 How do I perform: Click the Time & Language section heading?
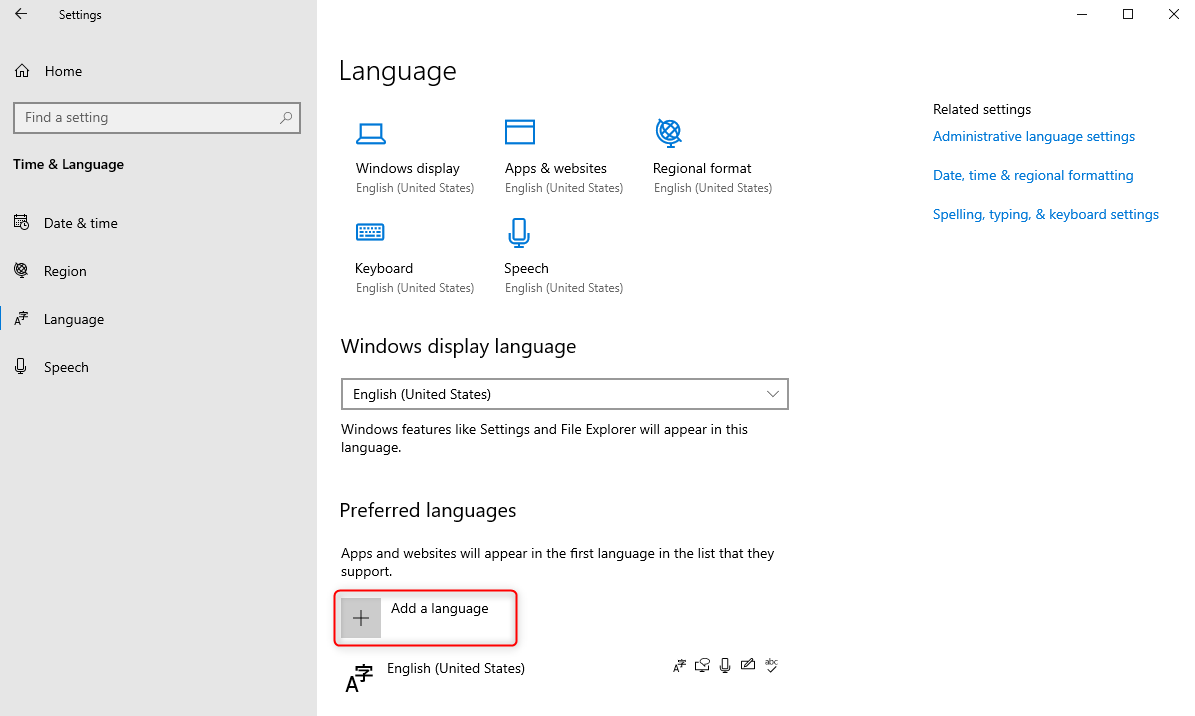[x=69, y=164]
